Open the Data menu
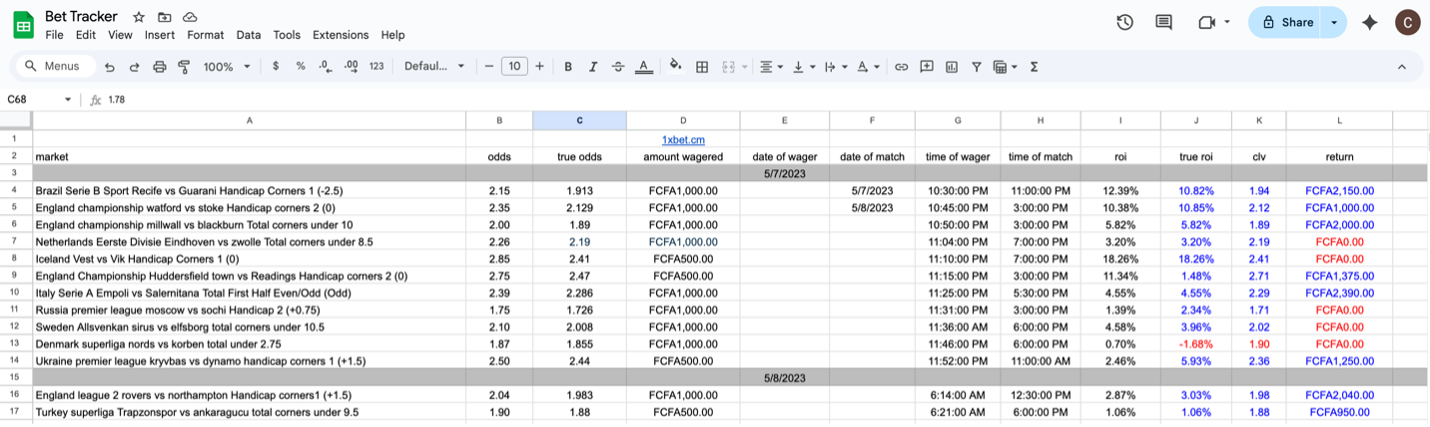The width and height of the screenshot is (1430, 427). coord(248,35)
